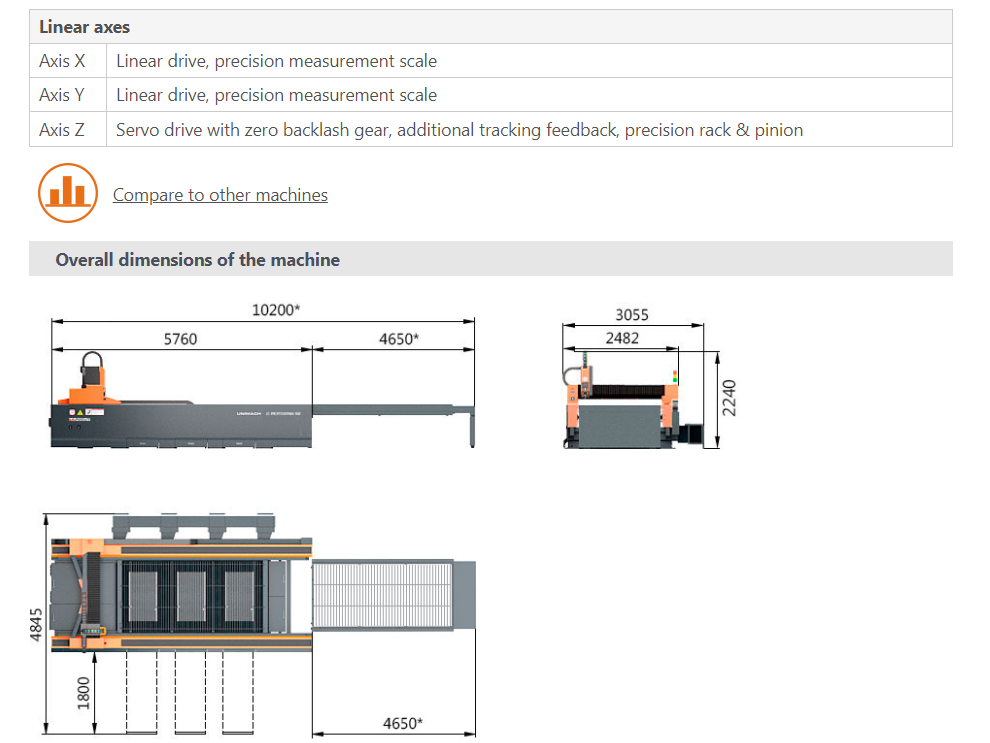Viewport: 990px width, 743px height.
Task: Click the 4845 depth dimension label
Action: (x=36, y=625)
